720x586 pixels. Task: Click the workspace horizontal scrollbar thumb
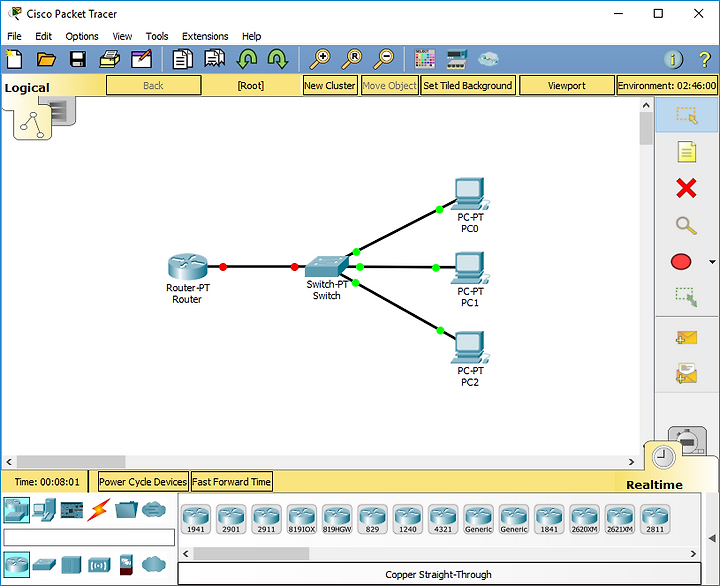click(x=71, y=461)
